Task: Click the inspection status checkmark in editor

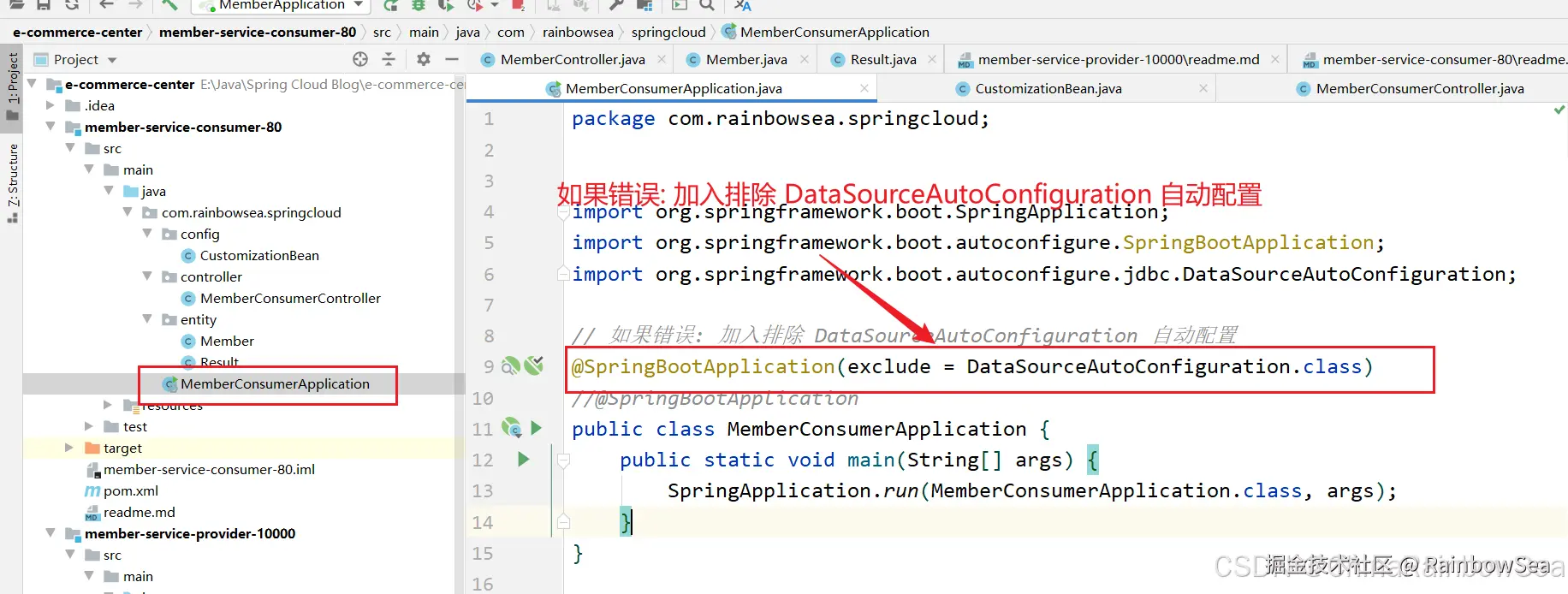Action: tap(1559, 110)
